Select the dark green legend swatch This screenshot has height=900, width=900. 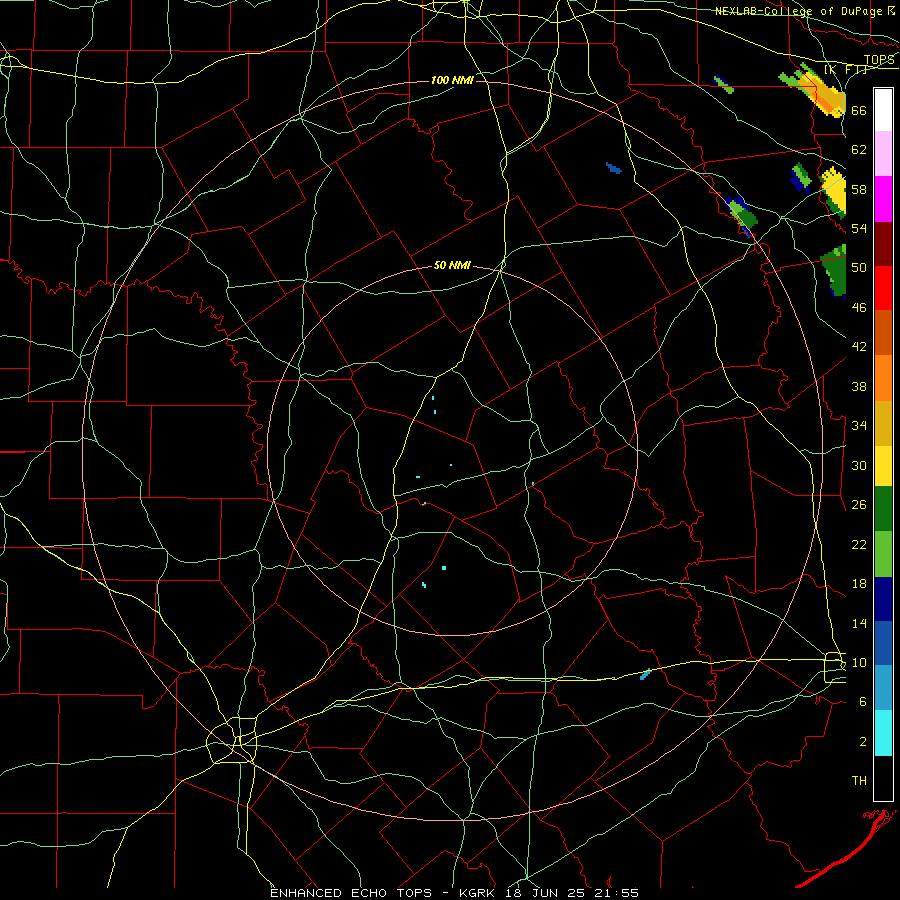click(x=883, y=509)
